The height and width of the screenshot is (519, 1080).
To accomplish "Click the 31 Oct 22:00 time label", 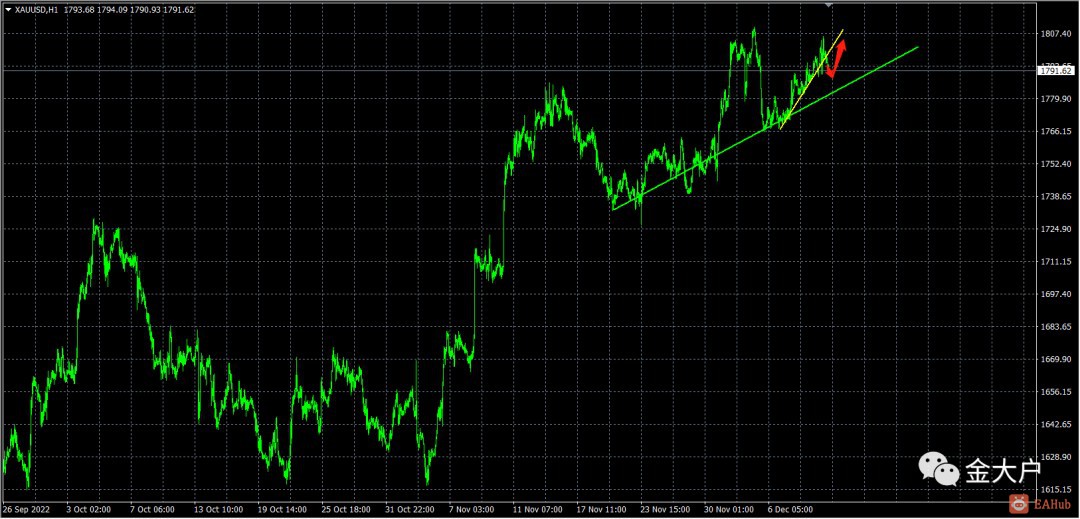I will click(410, 509).
